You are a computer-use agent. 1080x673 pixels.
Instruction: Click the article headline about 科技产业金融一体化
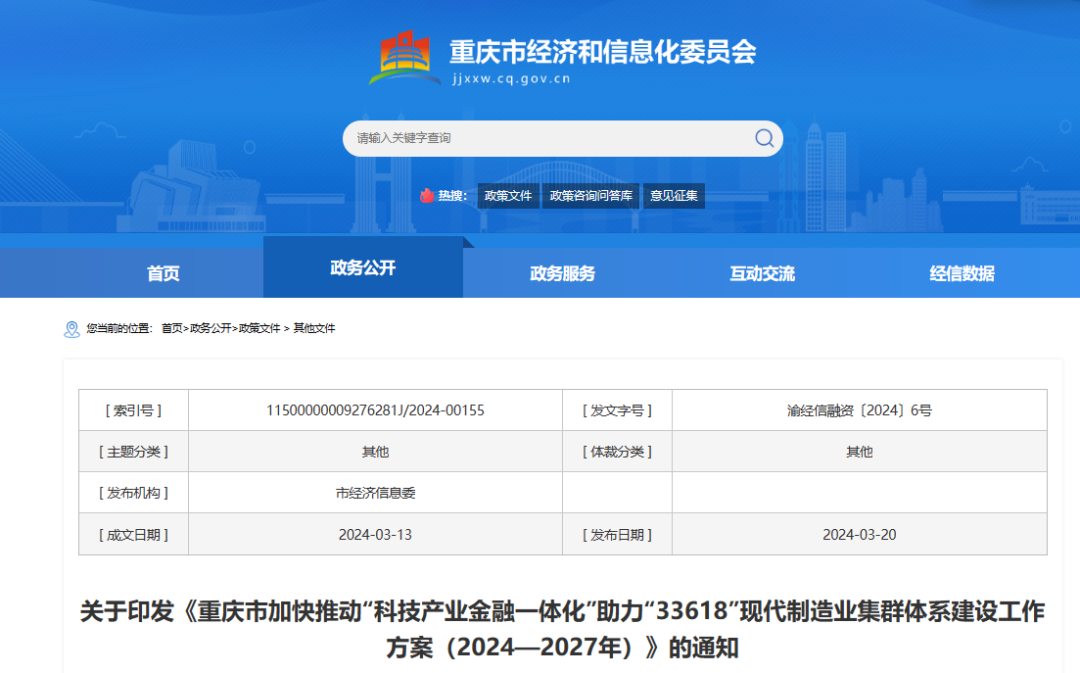562,629
